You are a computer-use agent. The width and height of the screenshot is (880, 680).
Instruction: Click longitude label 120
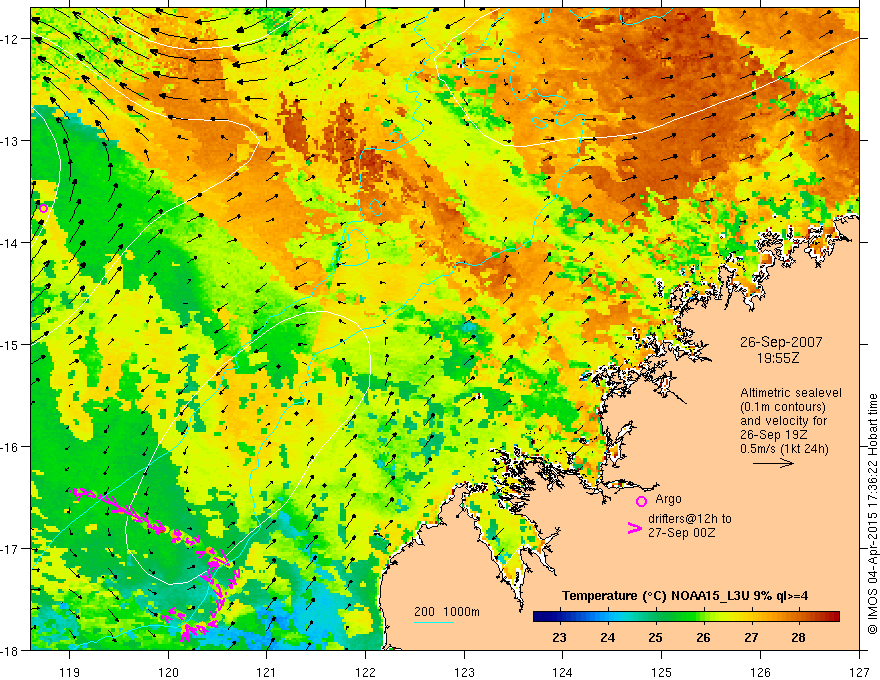pos(168,672)
